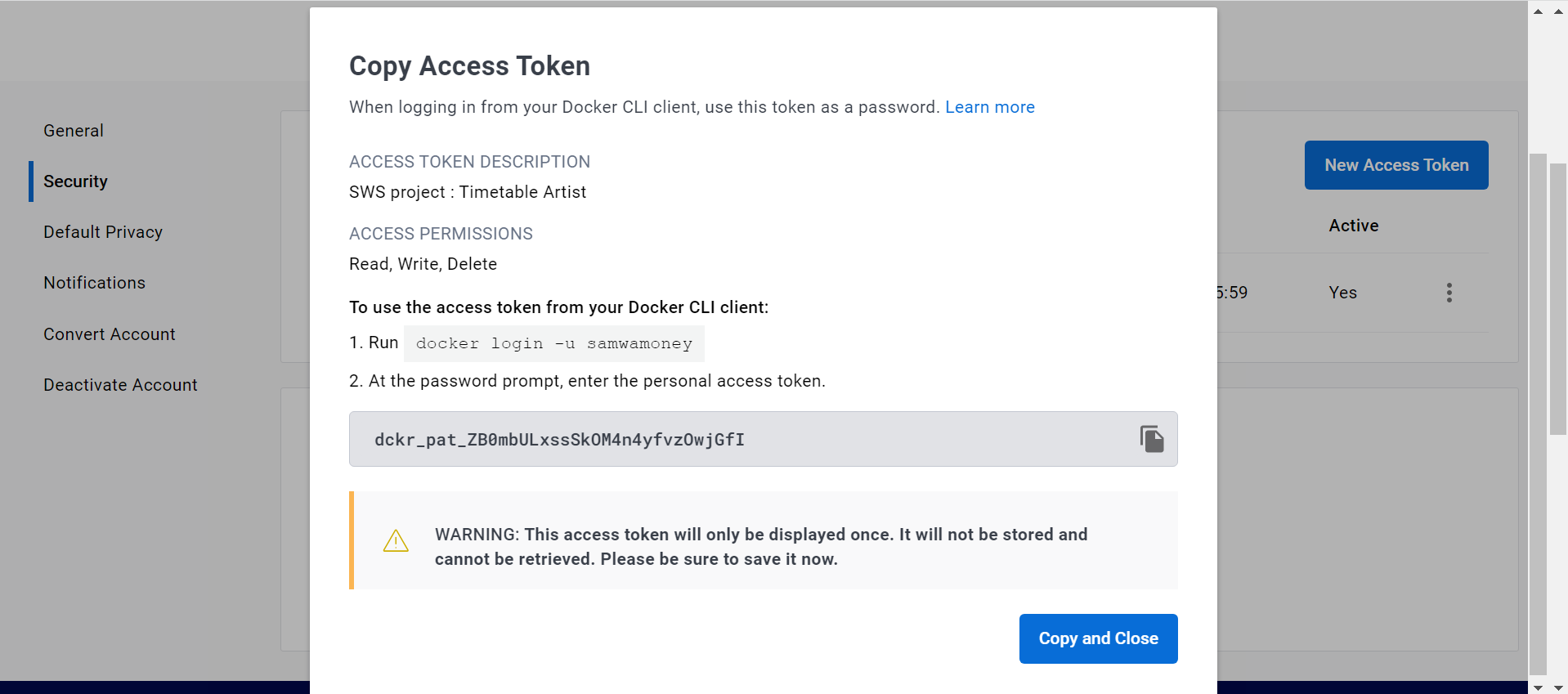Click the copy token clipboard icon
1568x694 pixels.
coord(1152,439)
